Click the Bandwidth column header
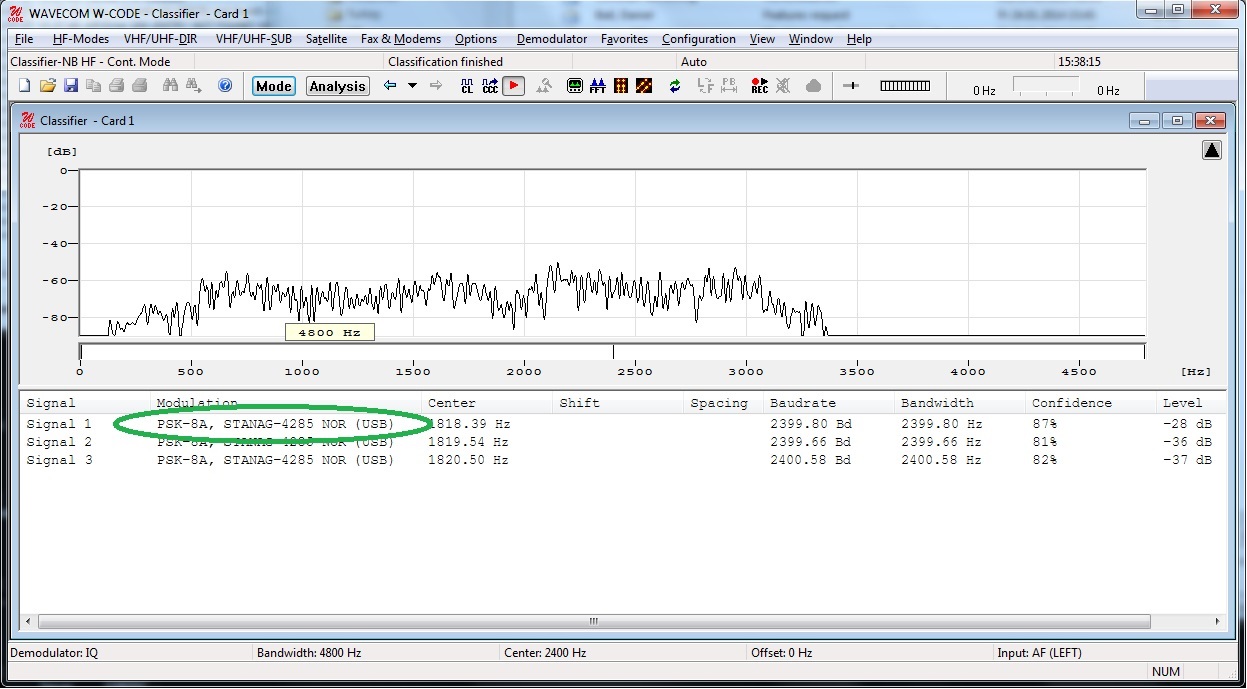Screen dimensions: 1247x689 tap(960, 403)
